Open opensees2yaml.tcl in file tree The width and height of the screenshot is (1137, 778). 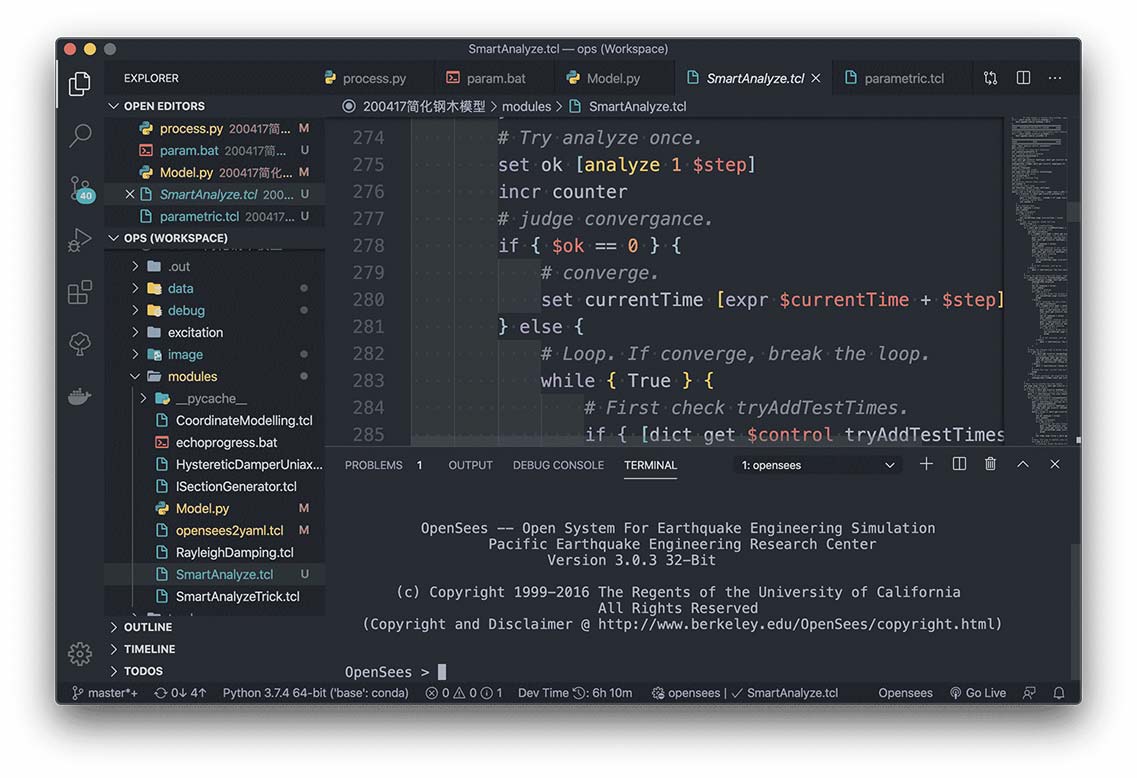(215, 530)
